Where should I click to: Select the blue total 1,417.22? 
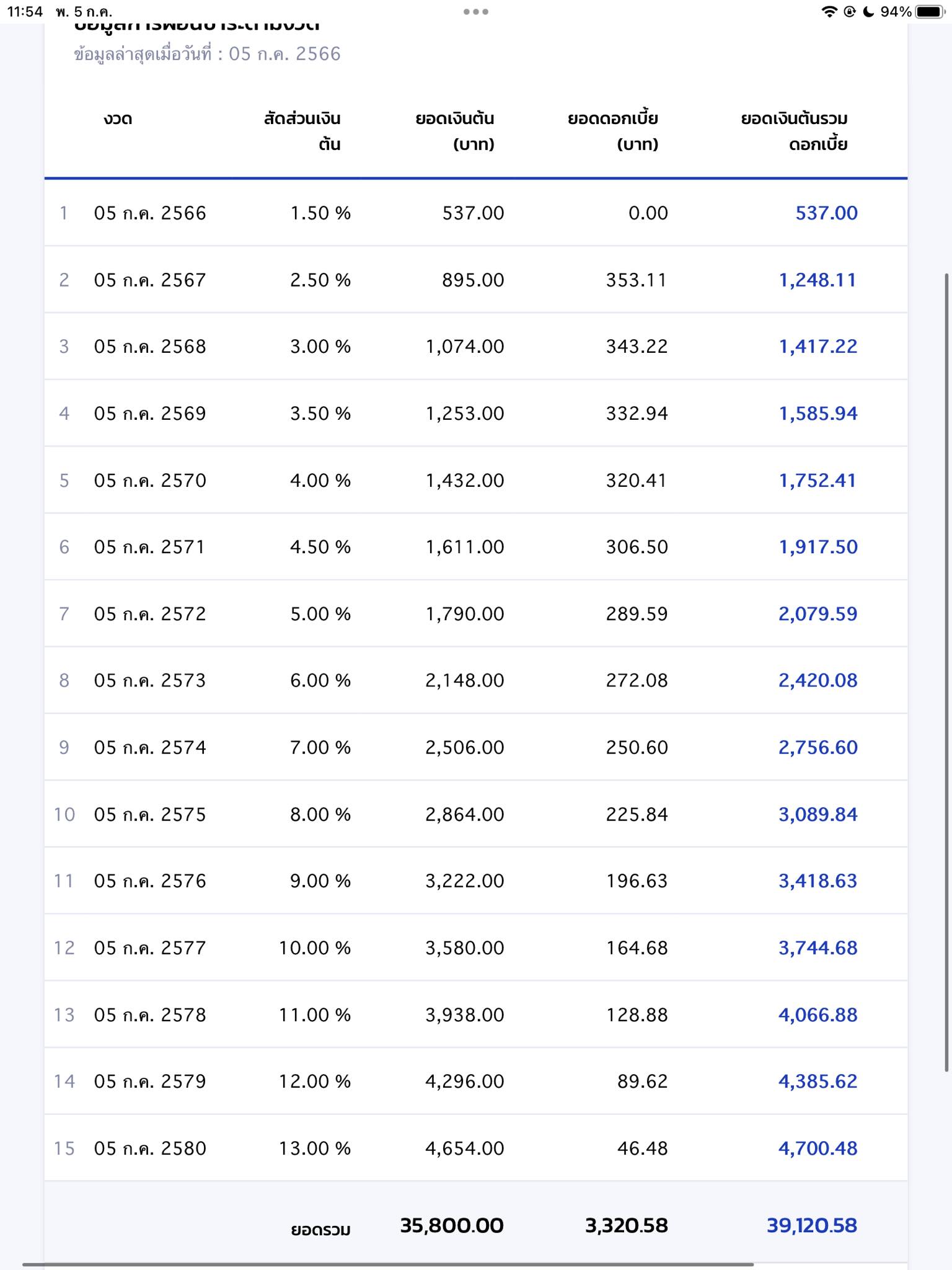coord(818,346)
